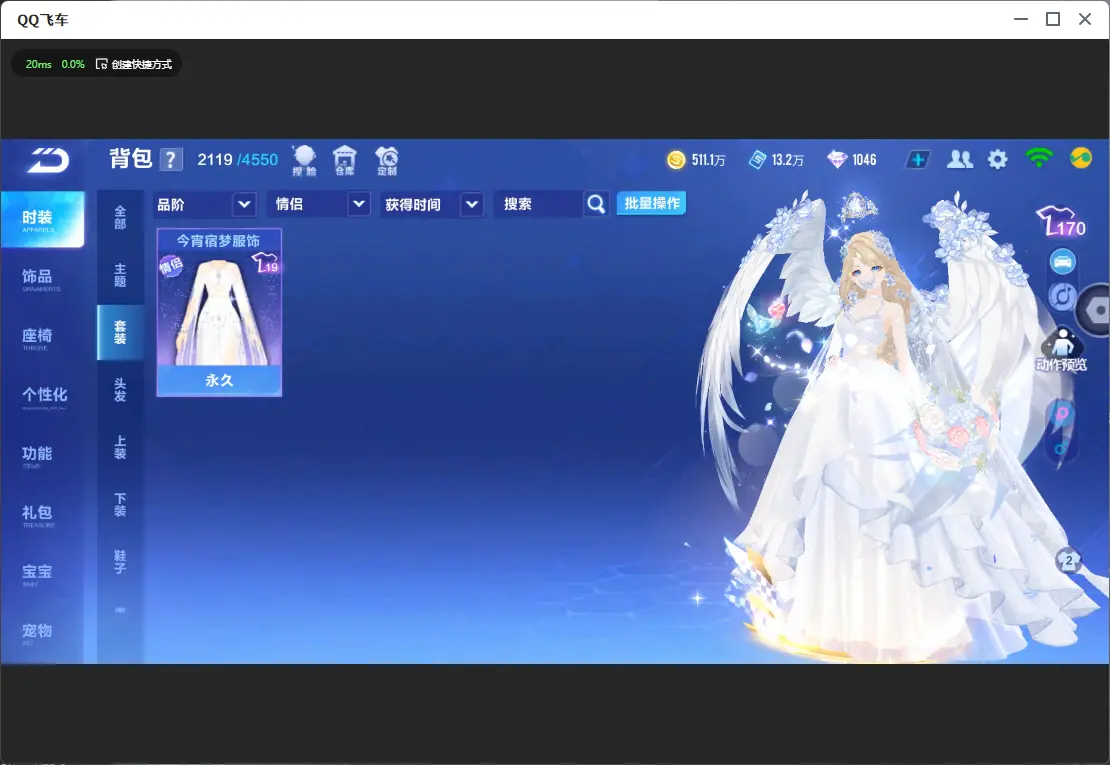
Task: Click the diamond currency icon
Action: click(837, 160)
